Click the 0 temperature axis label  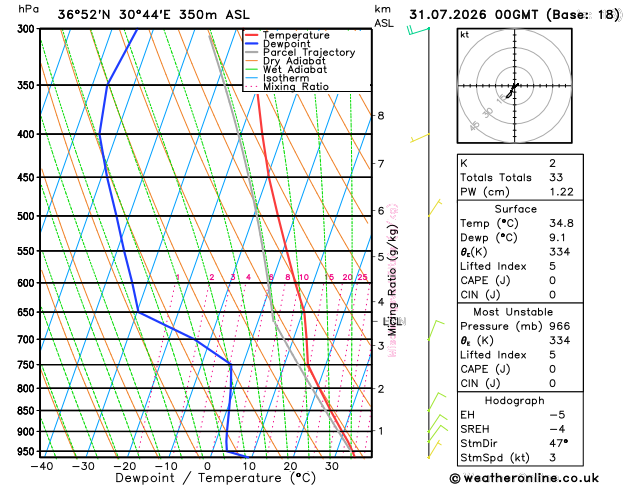point(207,466)
